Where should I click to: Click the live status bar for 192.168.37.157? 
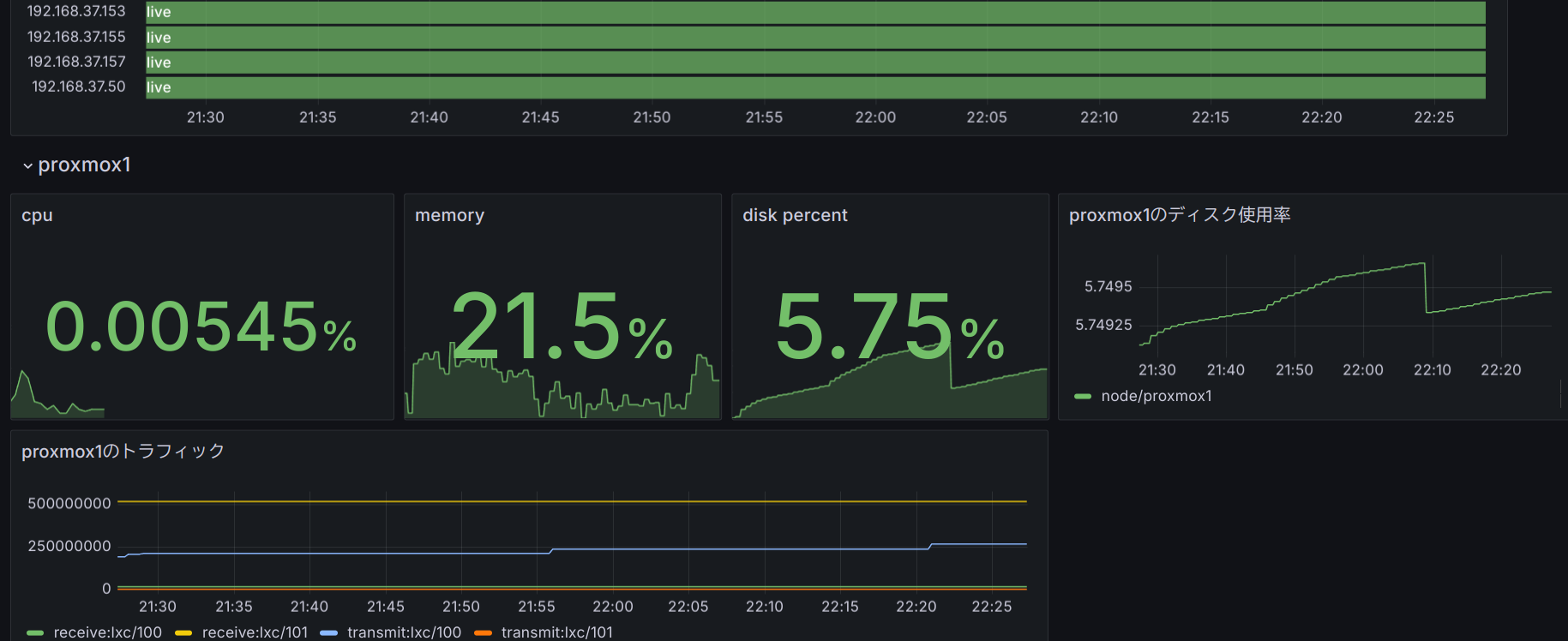coord(815,62)
